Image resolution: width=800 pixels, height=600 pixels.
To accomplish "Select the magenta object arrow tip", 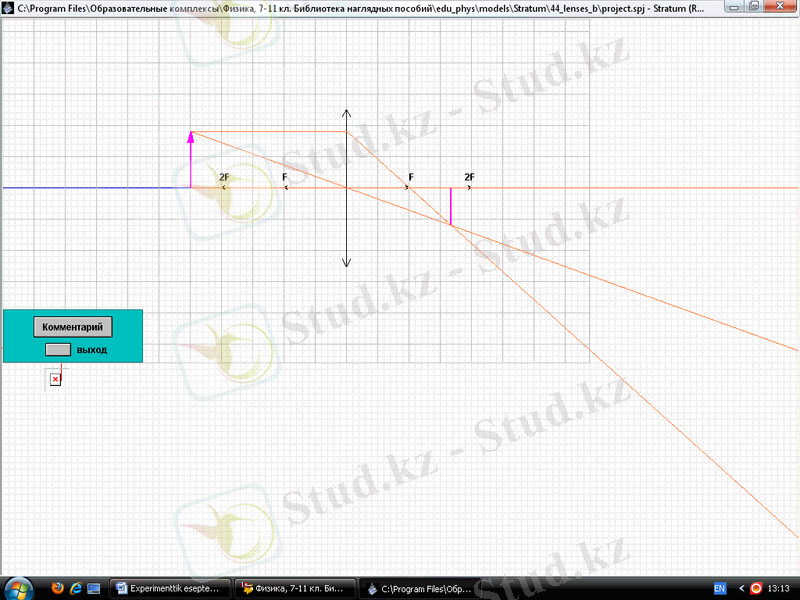I will tap(190, 135).
